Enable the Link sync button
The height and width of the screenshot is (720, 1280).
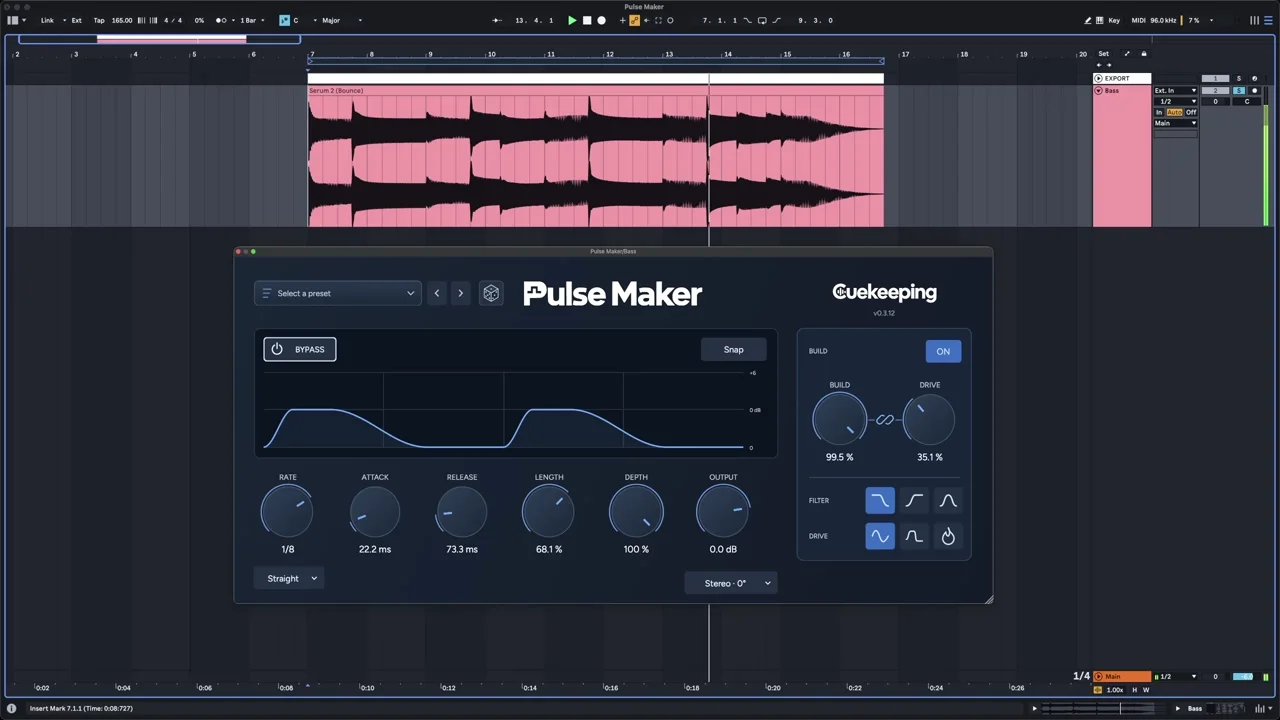pyautogui.click(x=47, y=20)
